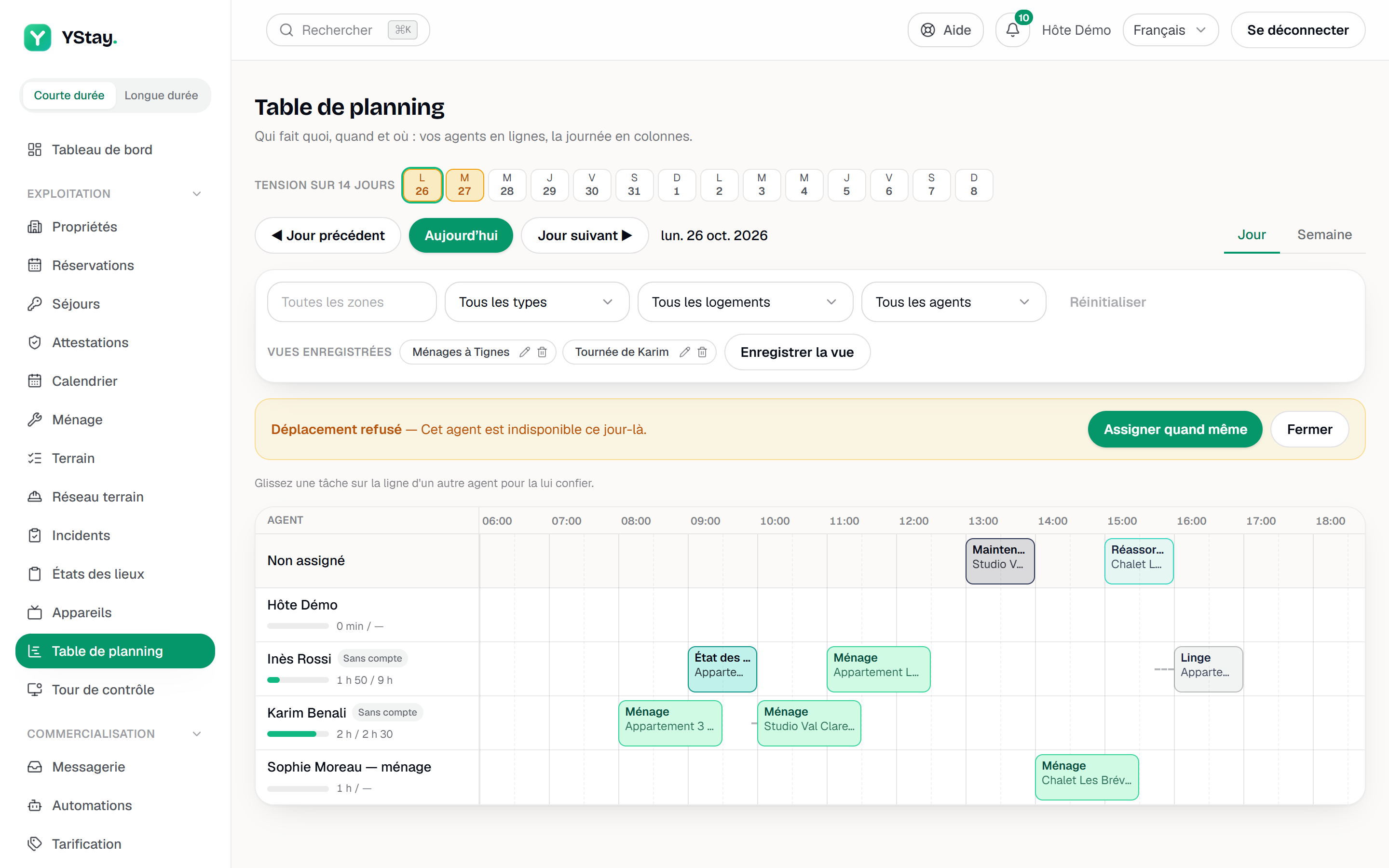Screen dimensions: 1389x868
Task: Open Calendrier in sidebar
Action: 115,380
